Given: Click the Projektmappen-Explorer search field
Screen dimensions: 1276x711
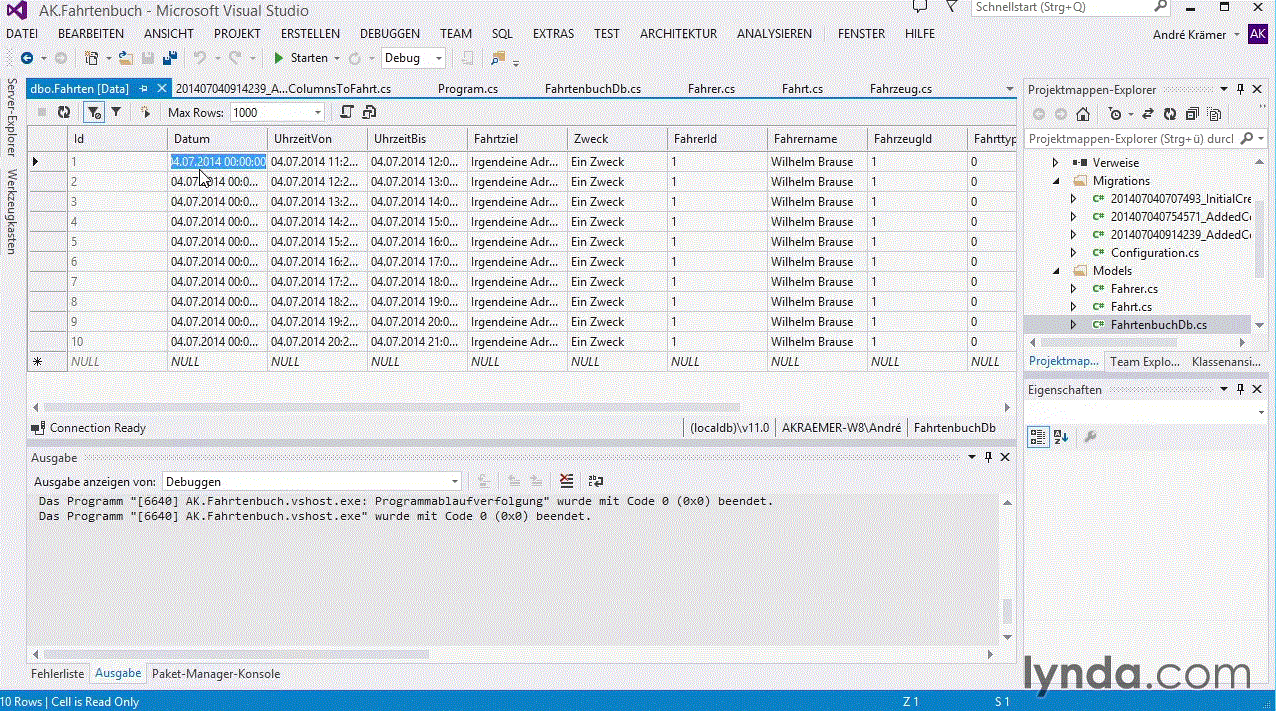Looking at the screenshot, I should tap(1132, 139).
